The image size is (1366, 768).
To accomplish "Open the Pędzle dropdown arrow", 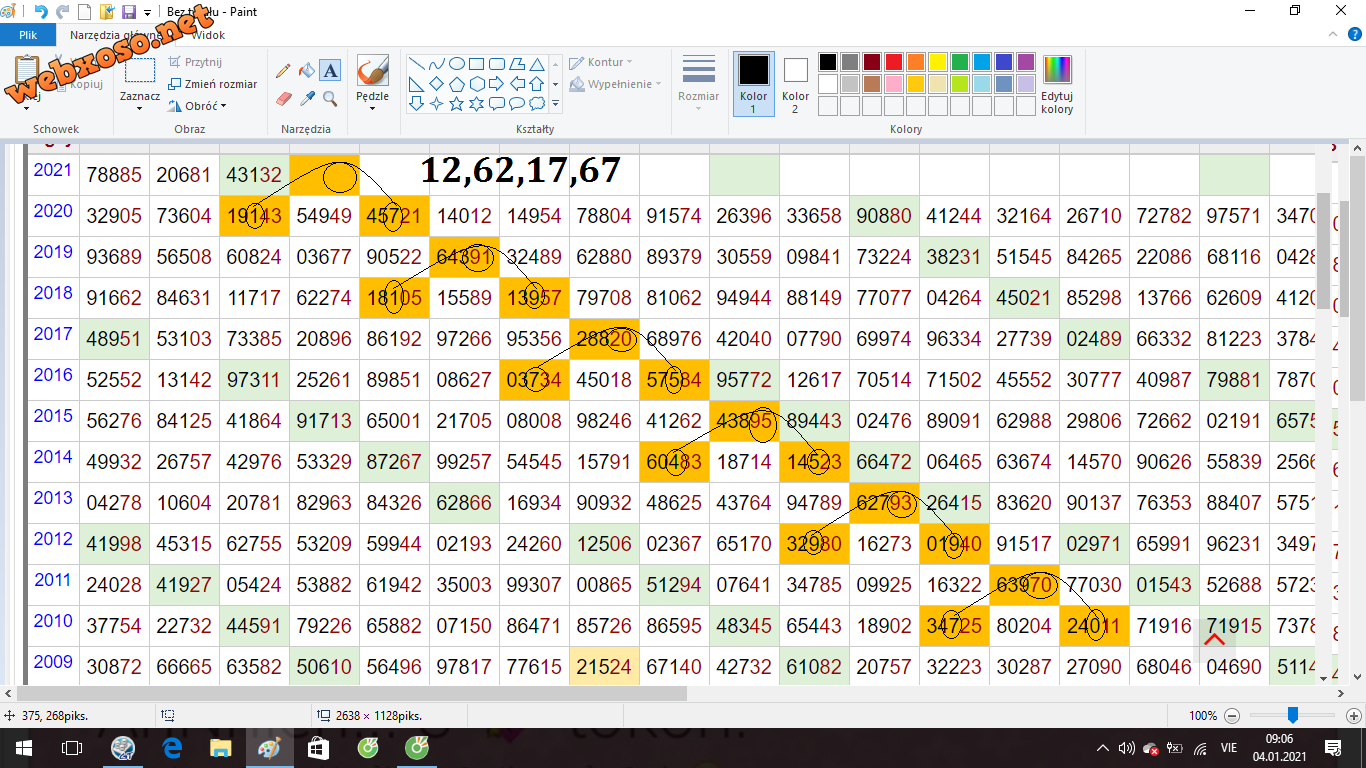I will coord(372,109).
